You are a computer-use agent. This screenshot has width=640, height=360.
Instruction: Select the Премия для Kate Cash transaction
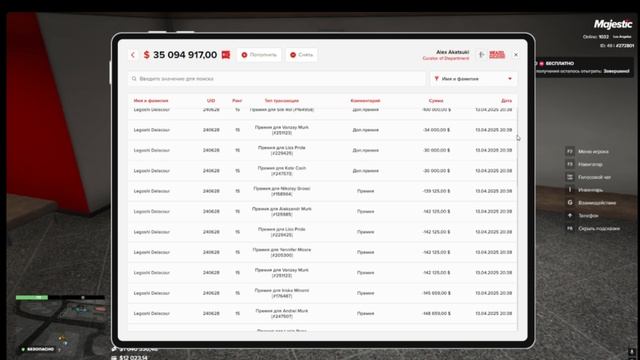pos(322,171)
